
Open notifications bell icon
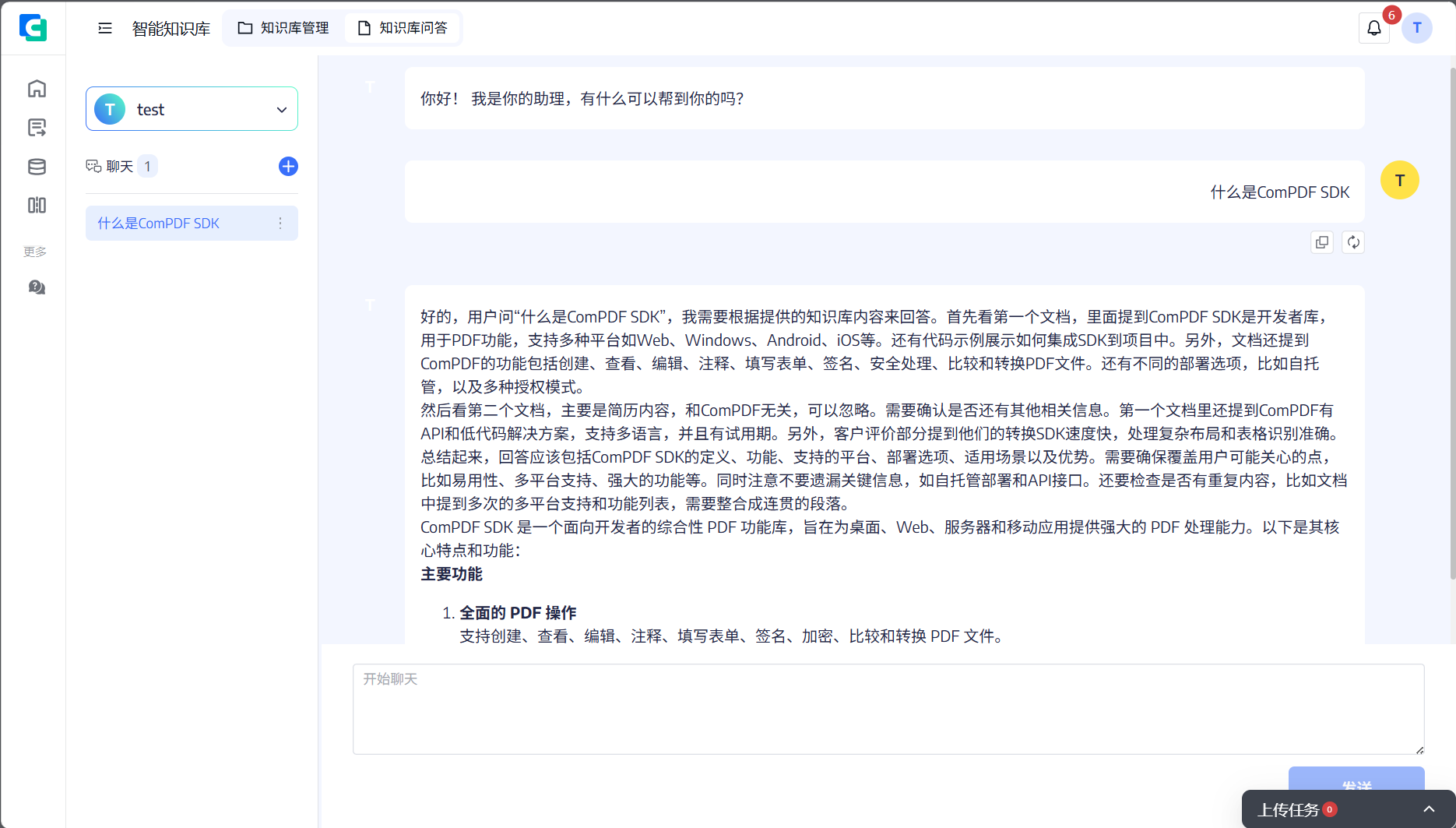click(1374, 28)
